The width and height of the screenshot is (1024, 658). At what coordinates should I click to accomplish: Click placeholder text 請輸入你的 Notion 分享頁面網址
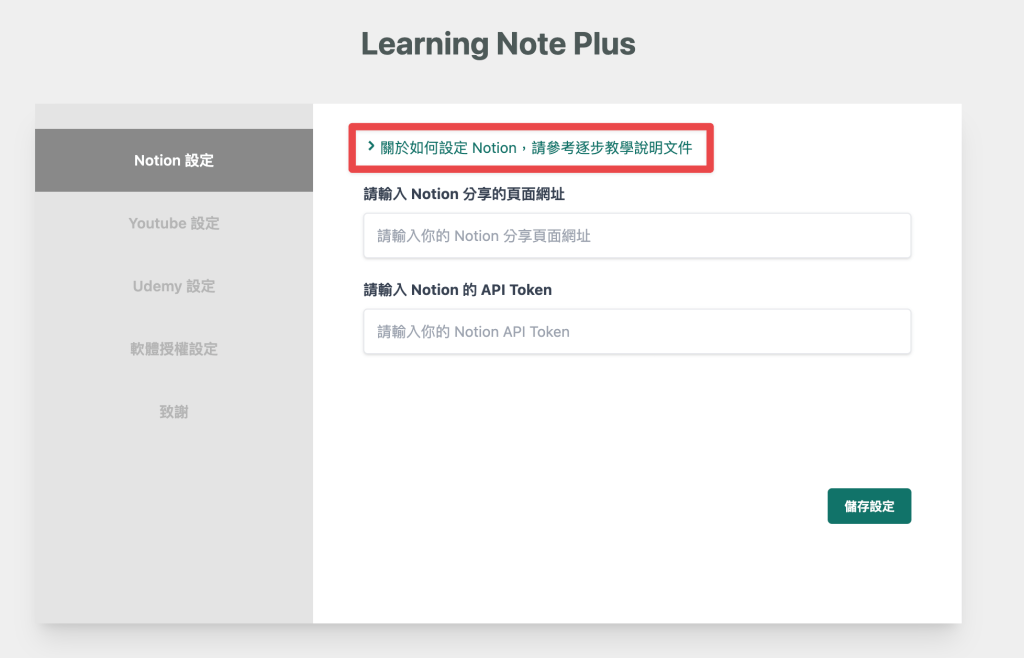(484, 236)
